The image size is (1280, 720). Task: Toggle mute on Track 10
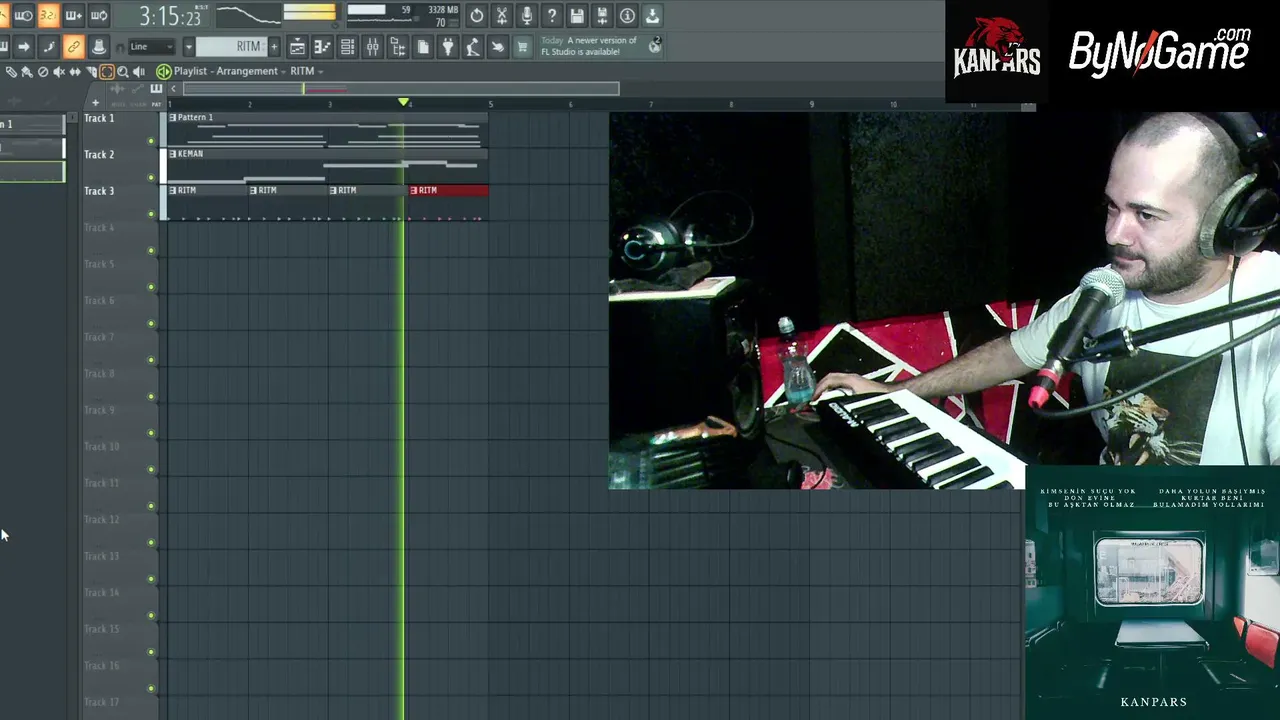[x=151, y=469]
